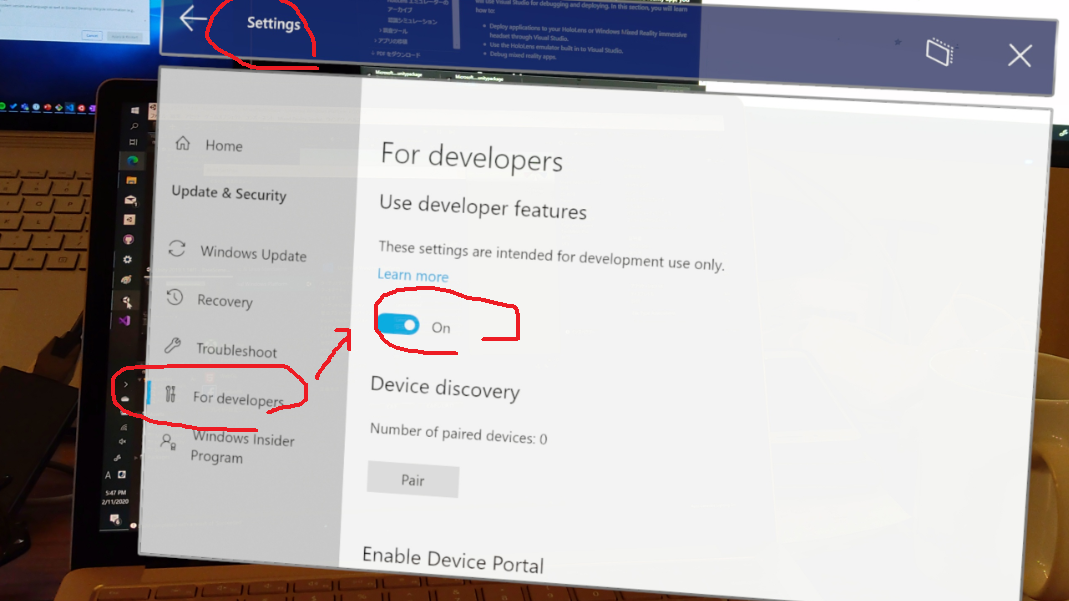Open Action Center notifications on laptop
Screen dimensions: 1069x601
pos(115,519)
